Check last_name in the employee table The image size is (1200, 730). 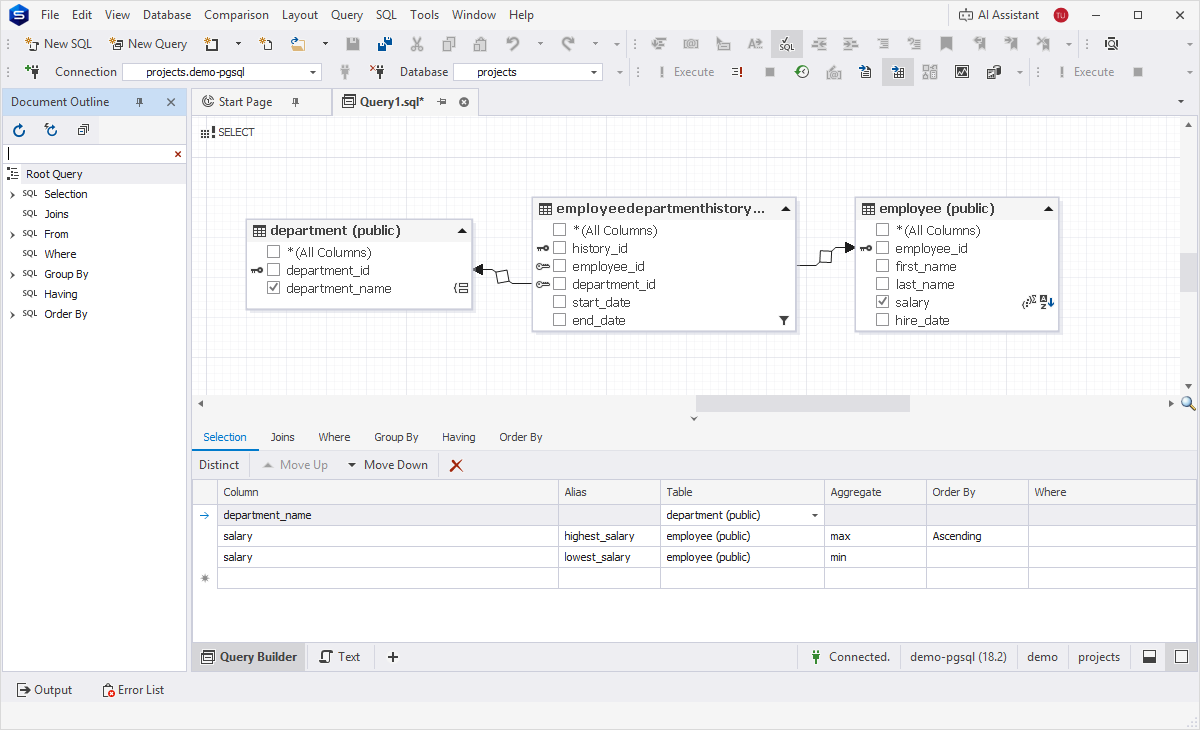click(883, 284)
